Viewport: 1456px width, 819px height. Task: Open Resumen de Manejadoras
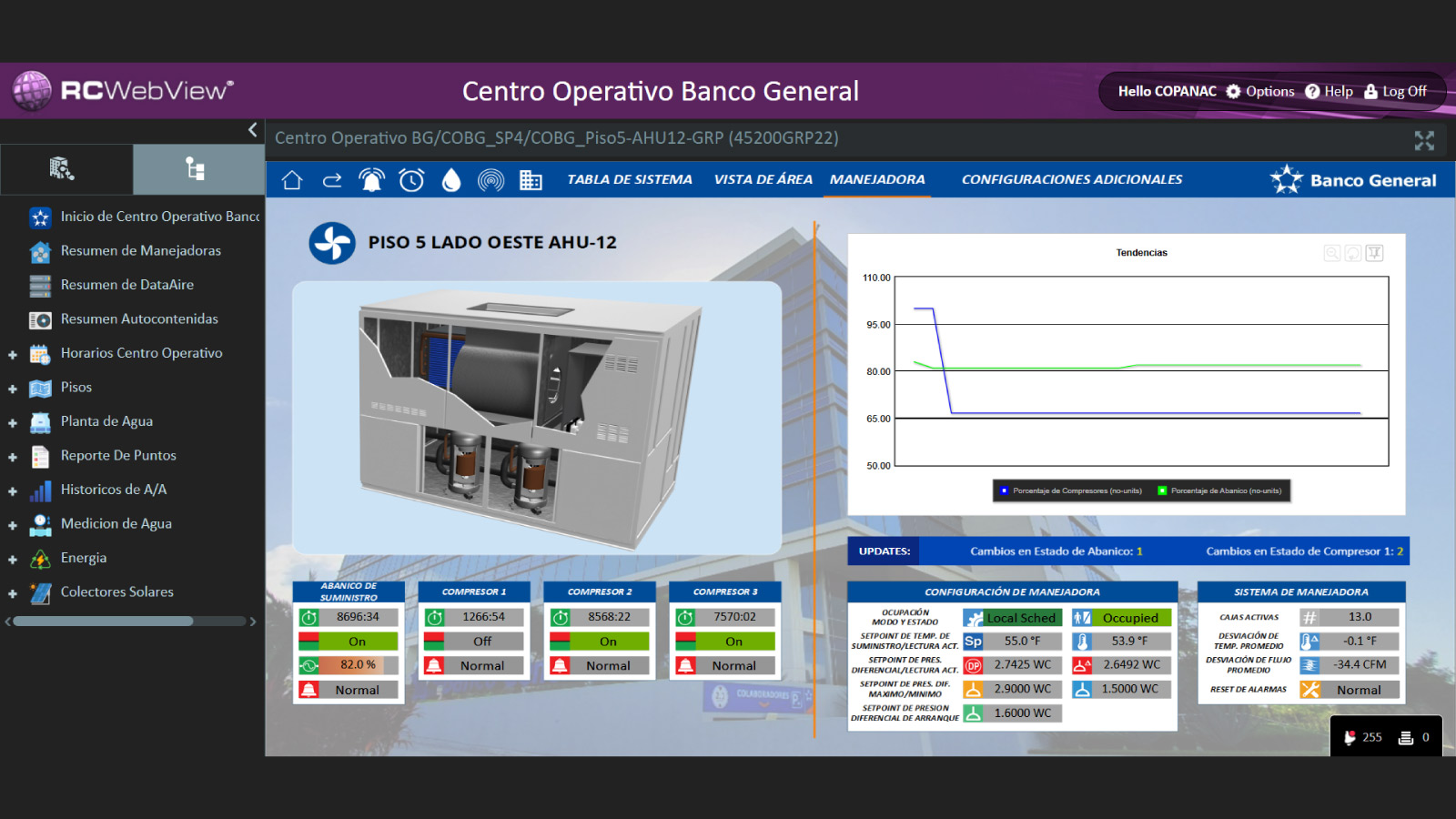point(125,250)
